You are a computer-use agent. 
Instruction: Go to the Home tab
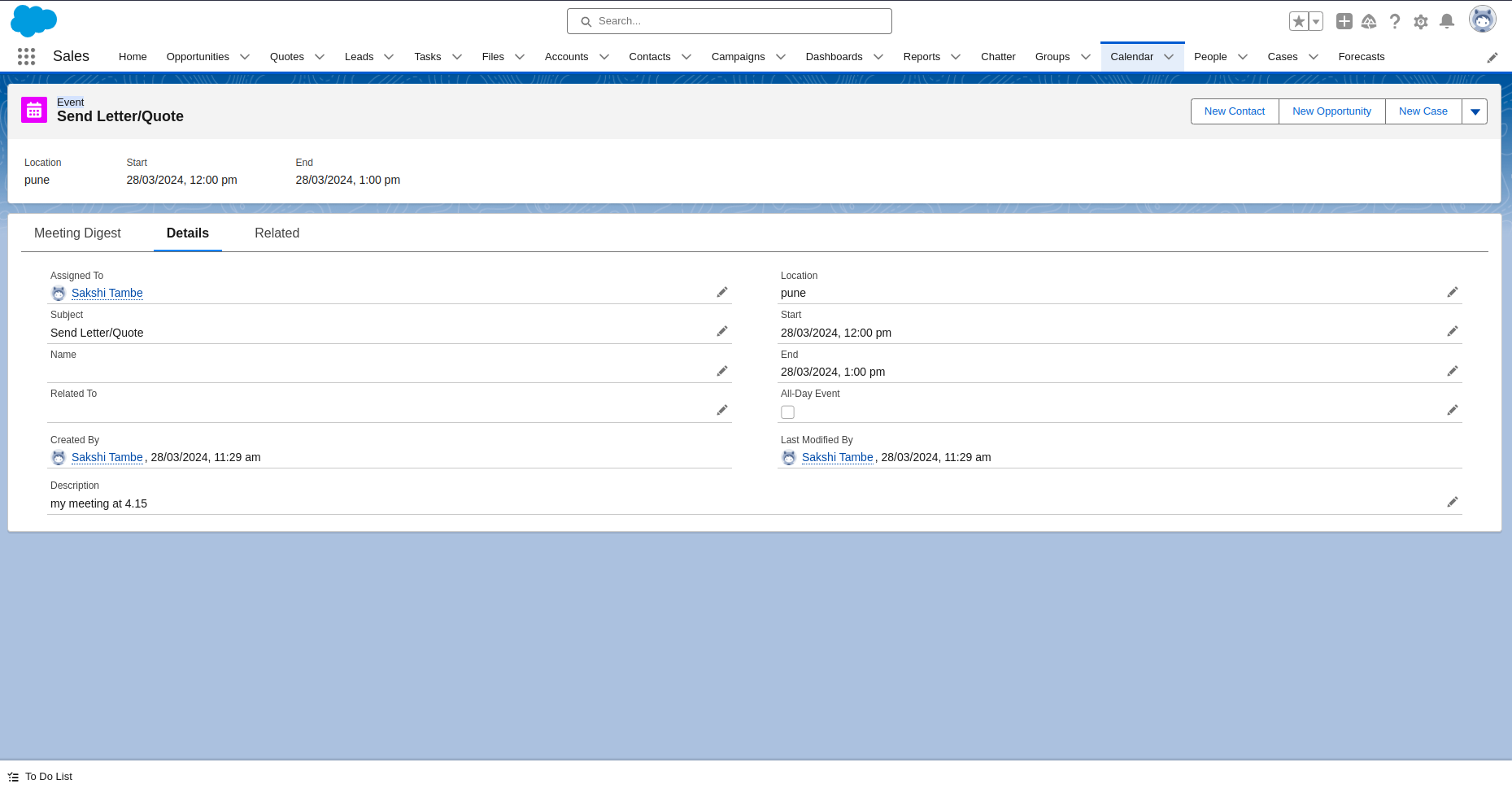[x=133, y=57]
